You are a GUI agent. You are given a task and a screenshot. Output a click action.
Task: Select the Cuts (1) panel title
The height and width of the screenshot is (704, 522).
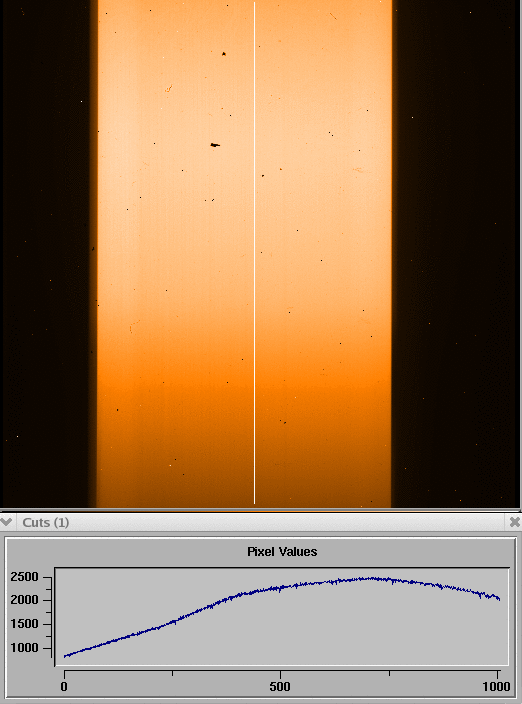[46, 522]
